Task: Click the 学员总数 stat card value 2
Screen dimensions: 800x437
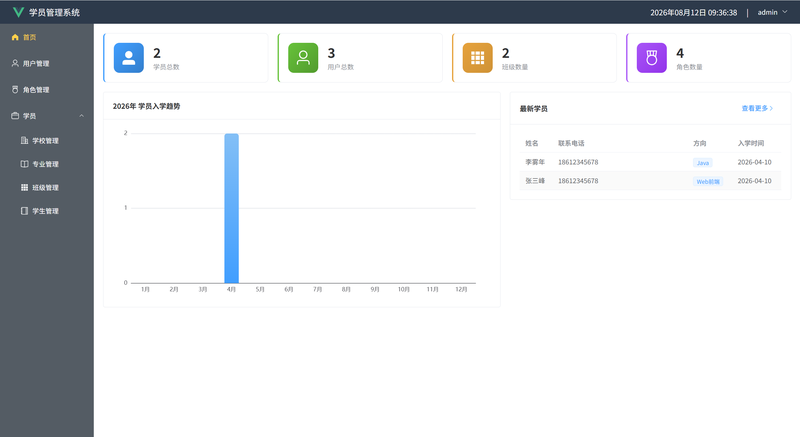Action: (157, 53)
